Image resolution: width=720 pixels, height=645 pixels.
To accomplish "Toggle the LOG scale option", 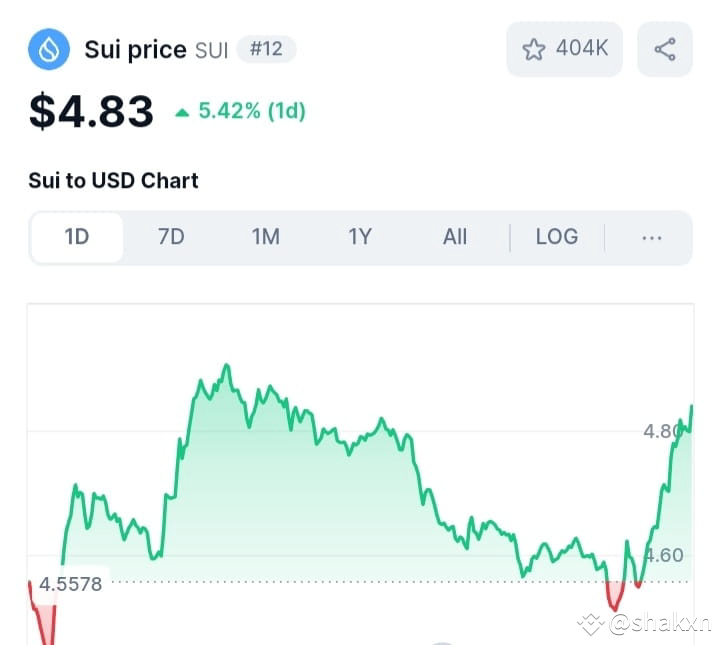I will [x=557, y=237].
